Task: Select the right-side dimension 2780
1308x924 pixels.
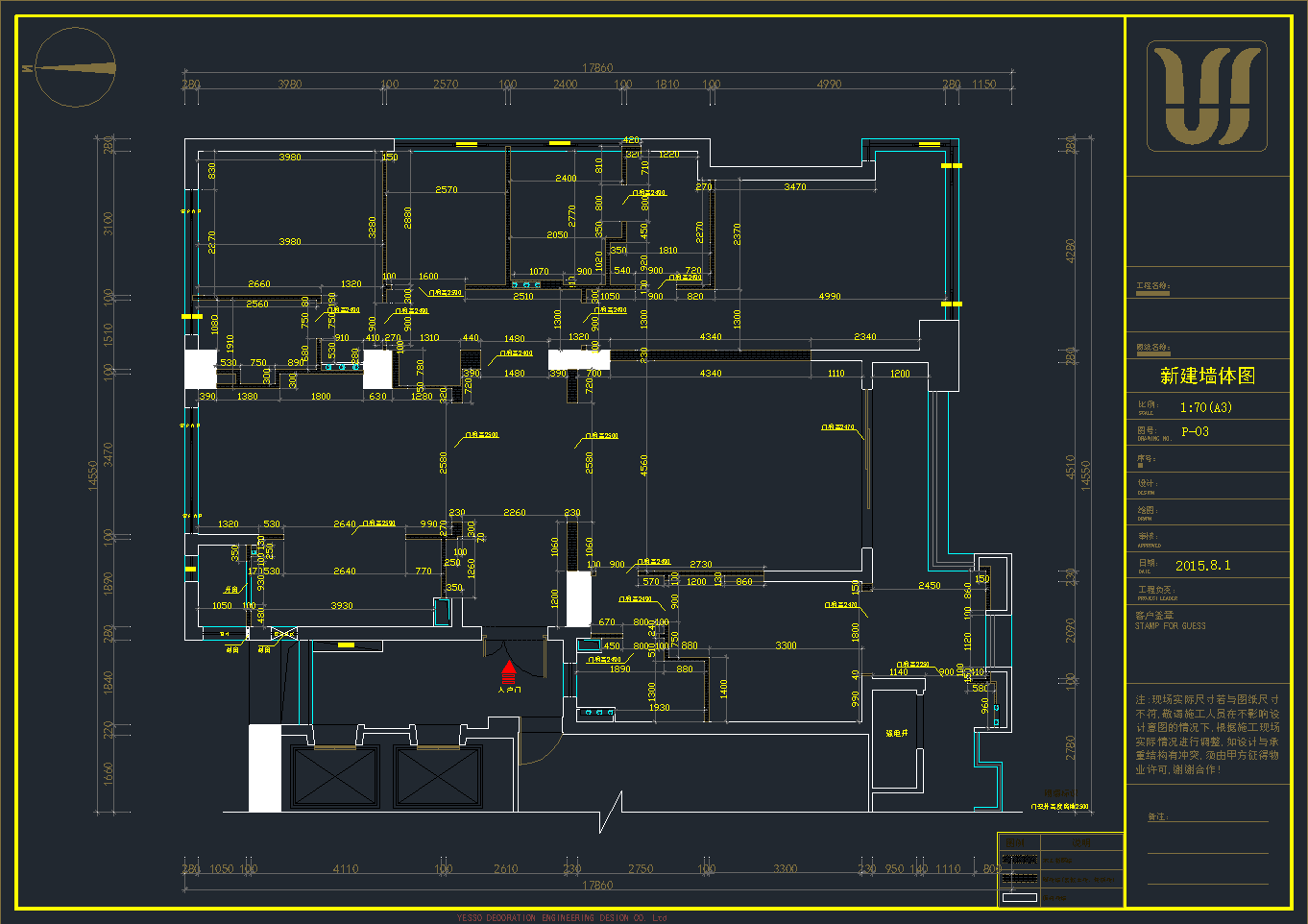Action: (x=1071, y=747)
